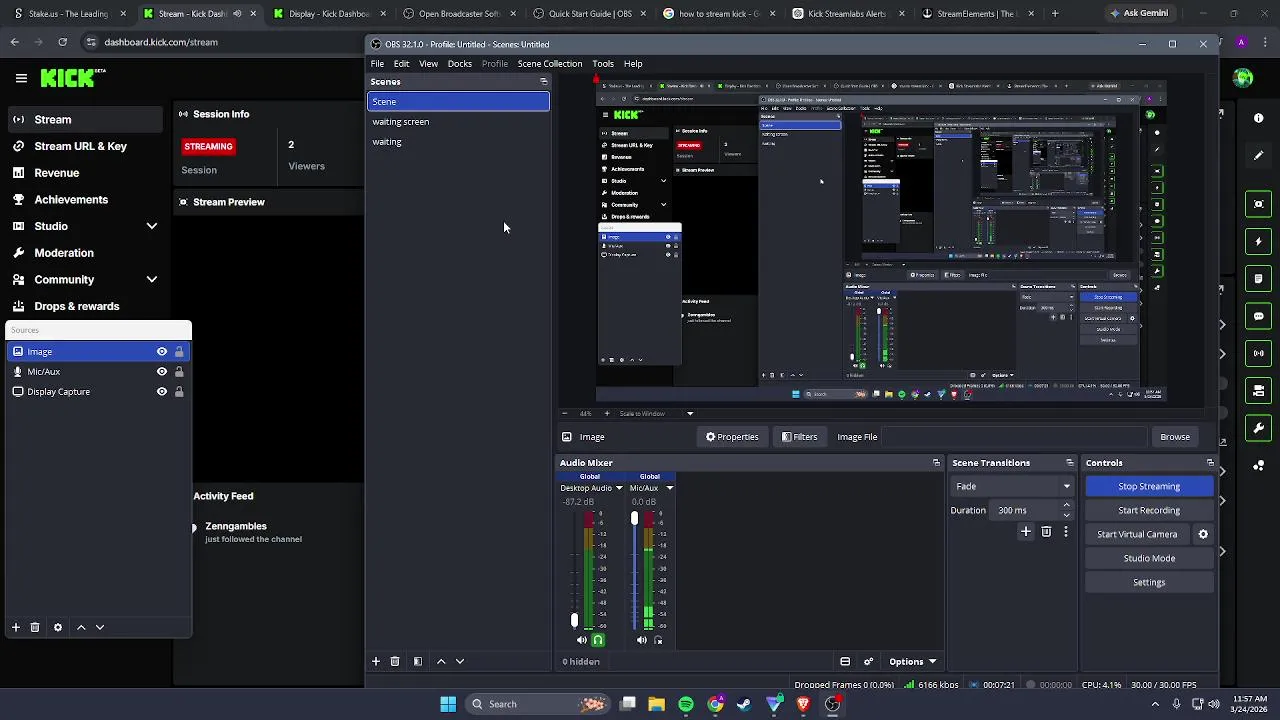Screen dimensions: 1280x720
Task: Zoom in the preview with plus
Action: [606, 413]
